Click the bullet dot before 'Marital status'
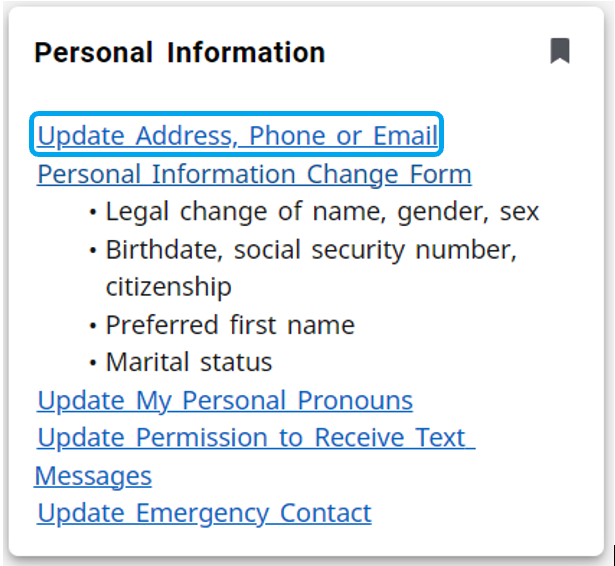 tap(93, 363)
